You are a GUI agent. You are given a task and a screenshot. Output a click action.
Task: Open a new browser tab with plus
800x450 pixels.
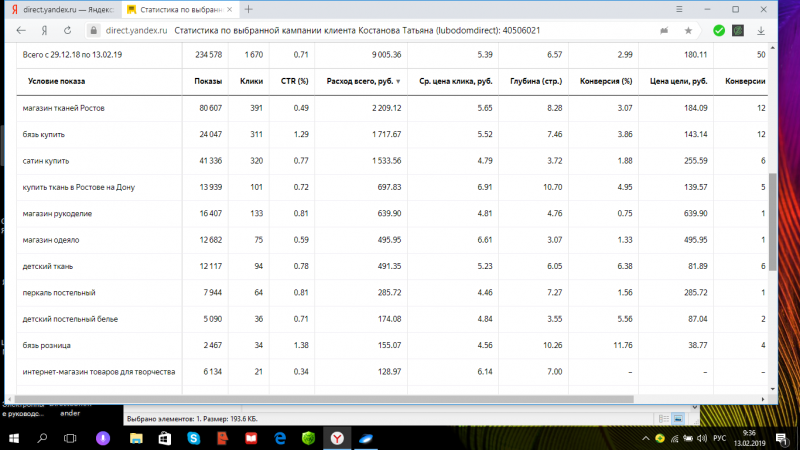tap(248, 9)
